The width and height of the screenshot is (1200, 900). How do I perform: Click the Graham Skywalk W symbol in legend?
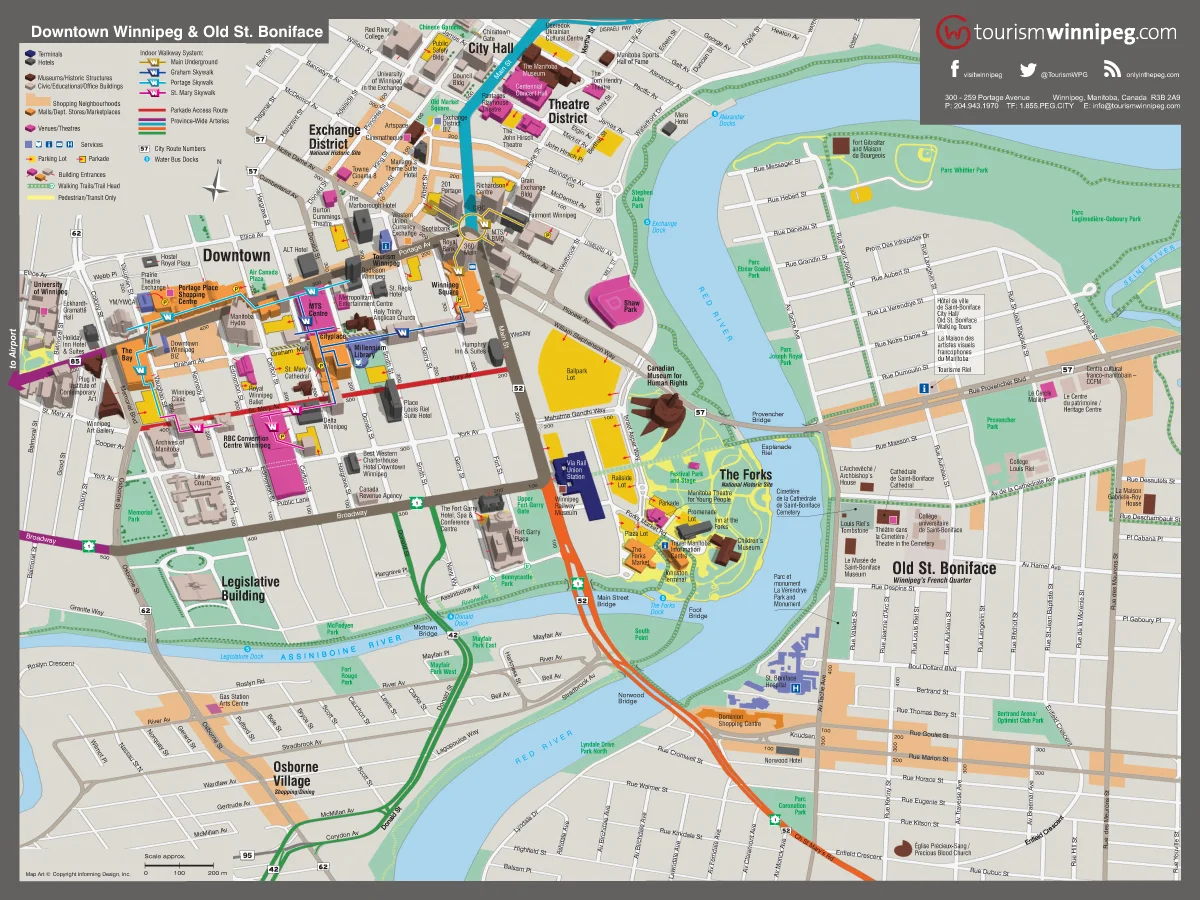(x=154, y=72)
